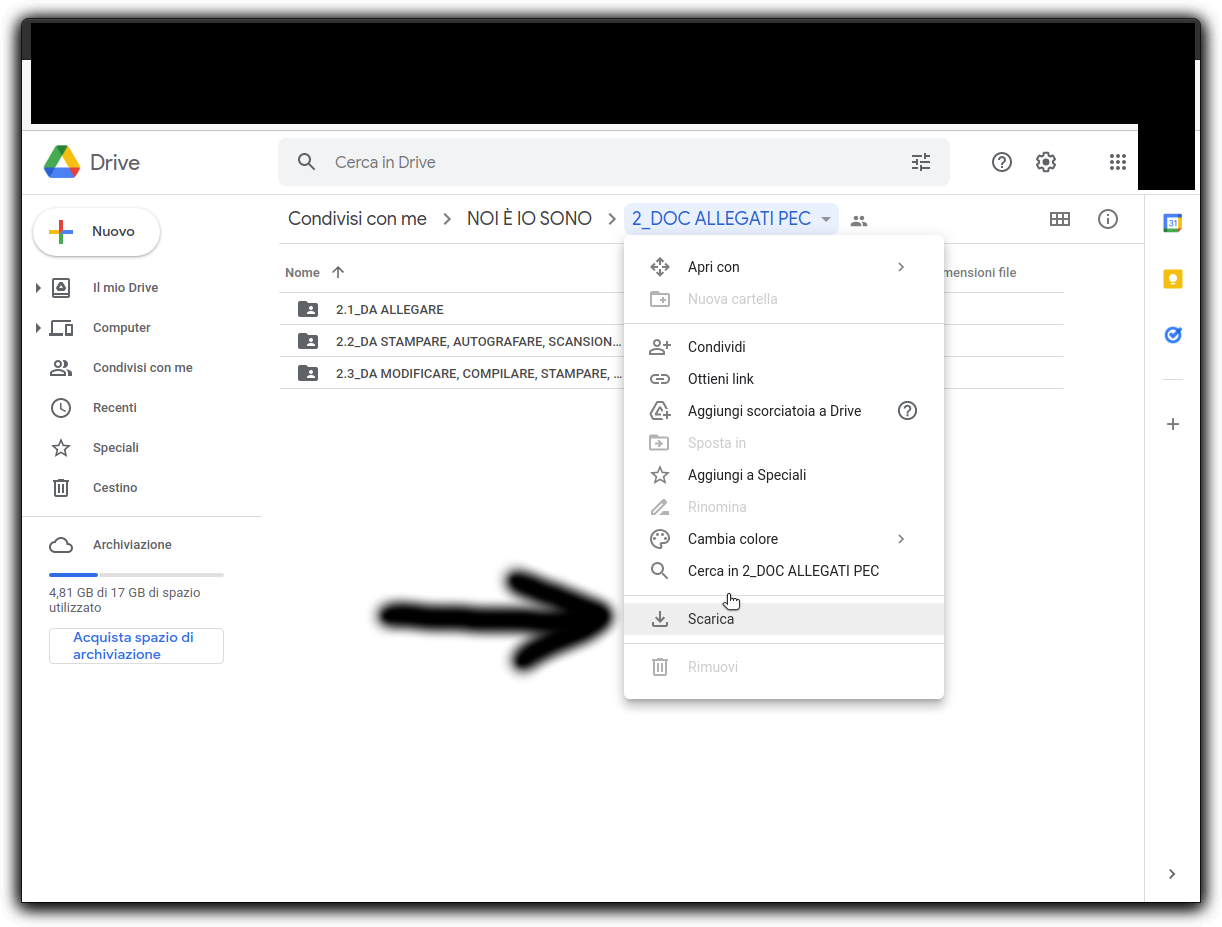Open the Help support icon

pos(1001,162)
